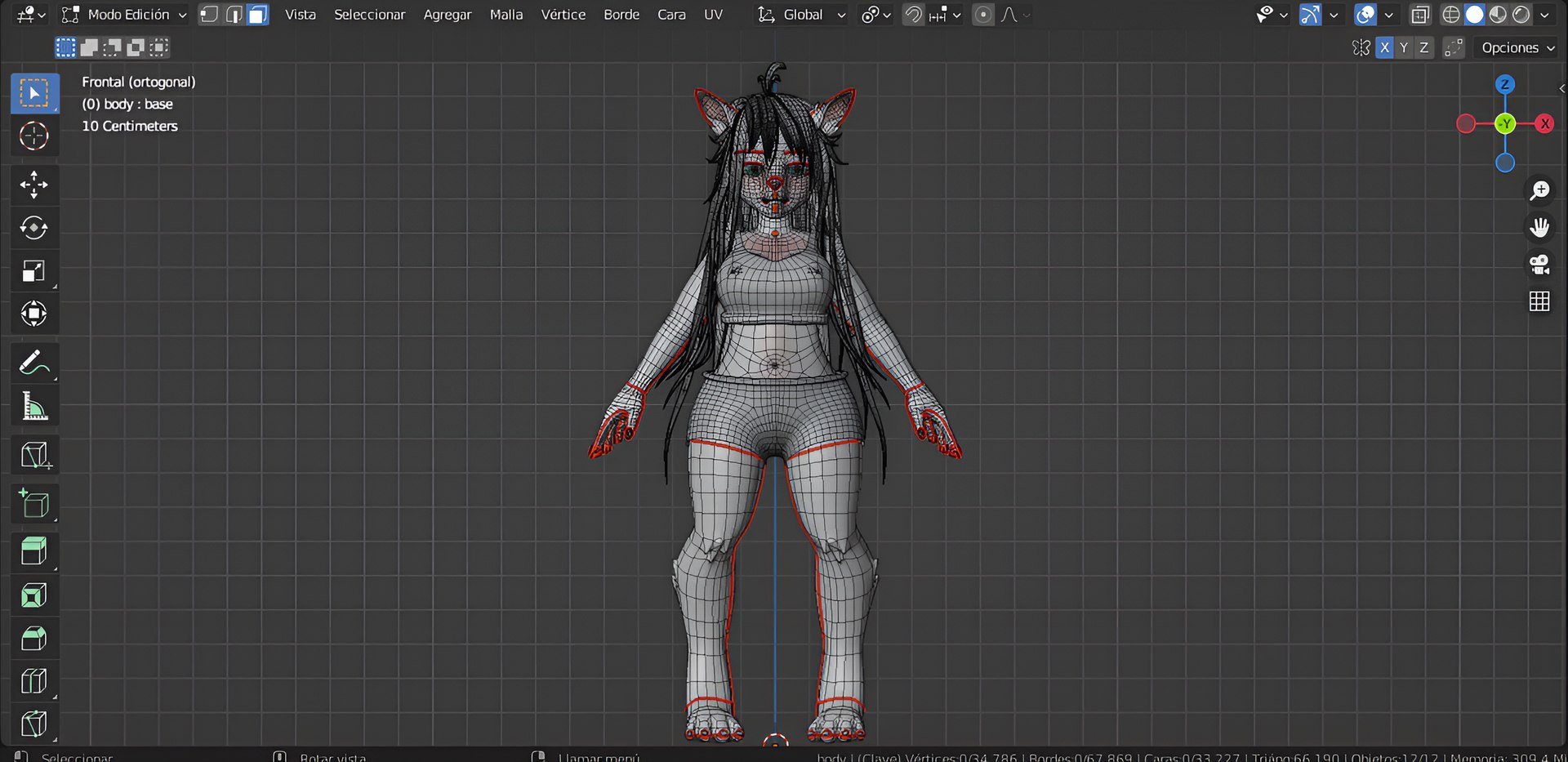Open the Global orientation dropdown
Viewport: 1568px width, 762px height.
[x=801, y=15]
